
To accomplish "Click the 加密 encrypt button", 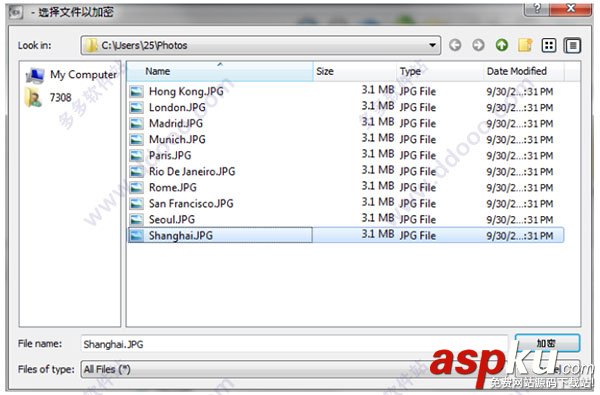I will pos(547,343).
